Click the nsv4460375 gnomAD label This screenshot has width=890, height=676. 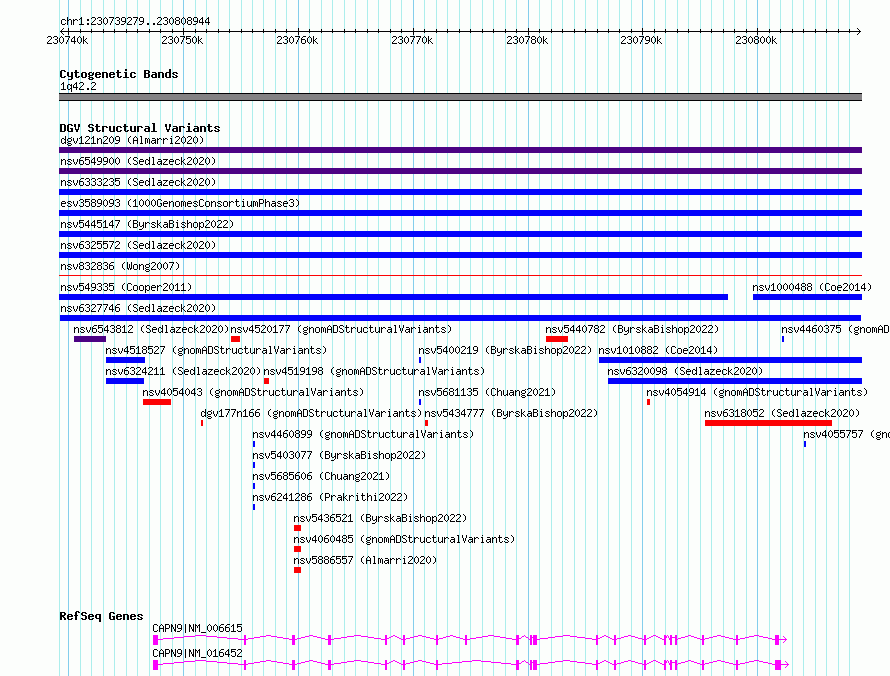835,329
